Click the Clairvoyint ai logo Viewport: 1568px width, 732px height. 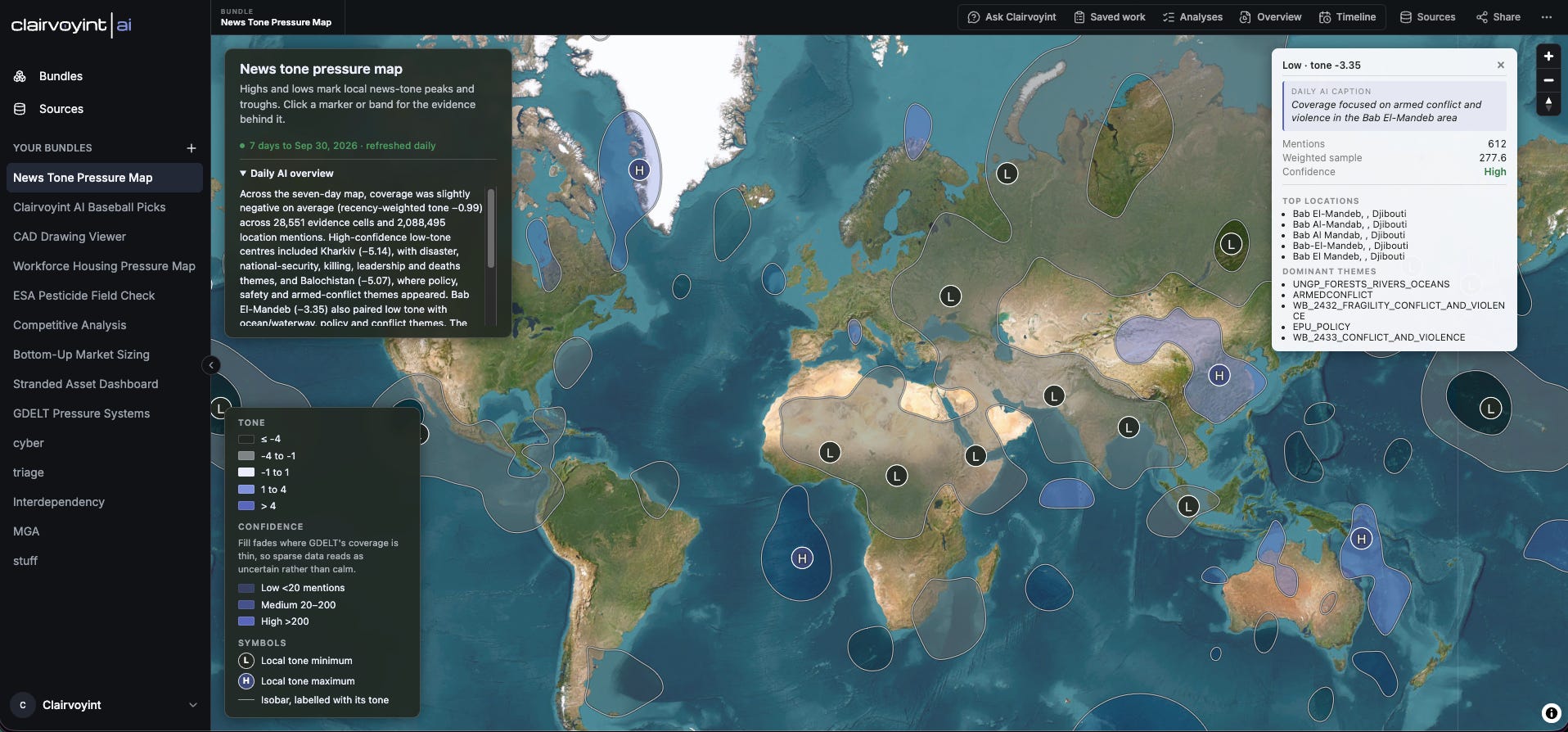tap(71, 25)
